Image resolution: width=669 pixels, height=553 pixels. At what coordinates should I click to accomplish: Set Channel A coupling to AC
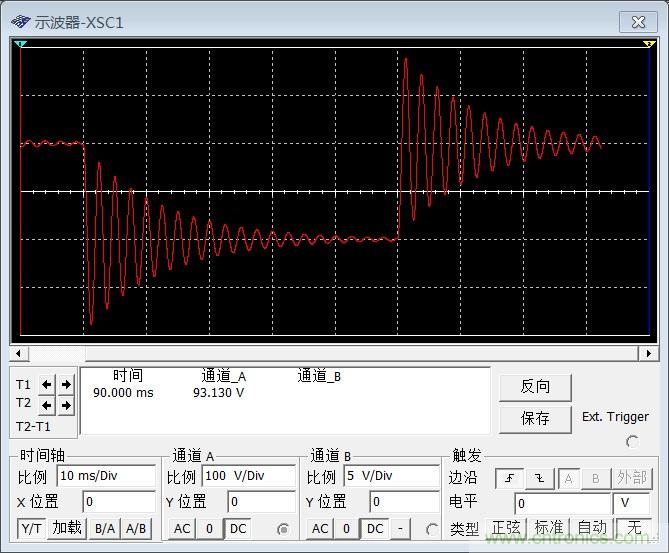182,528
